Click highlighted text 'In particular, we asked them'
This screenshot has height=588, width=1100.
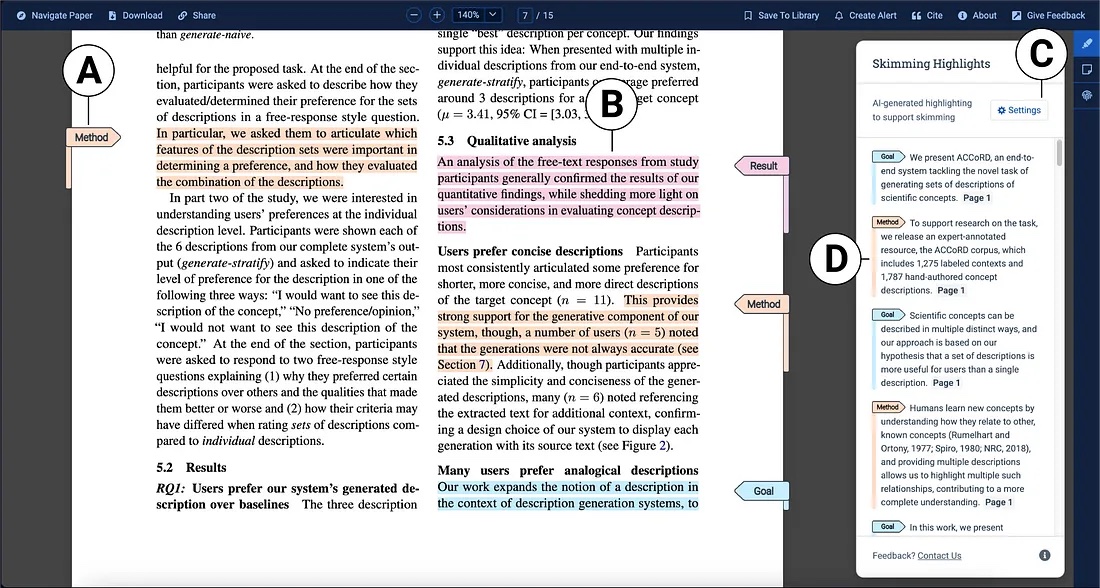[286, 158]
